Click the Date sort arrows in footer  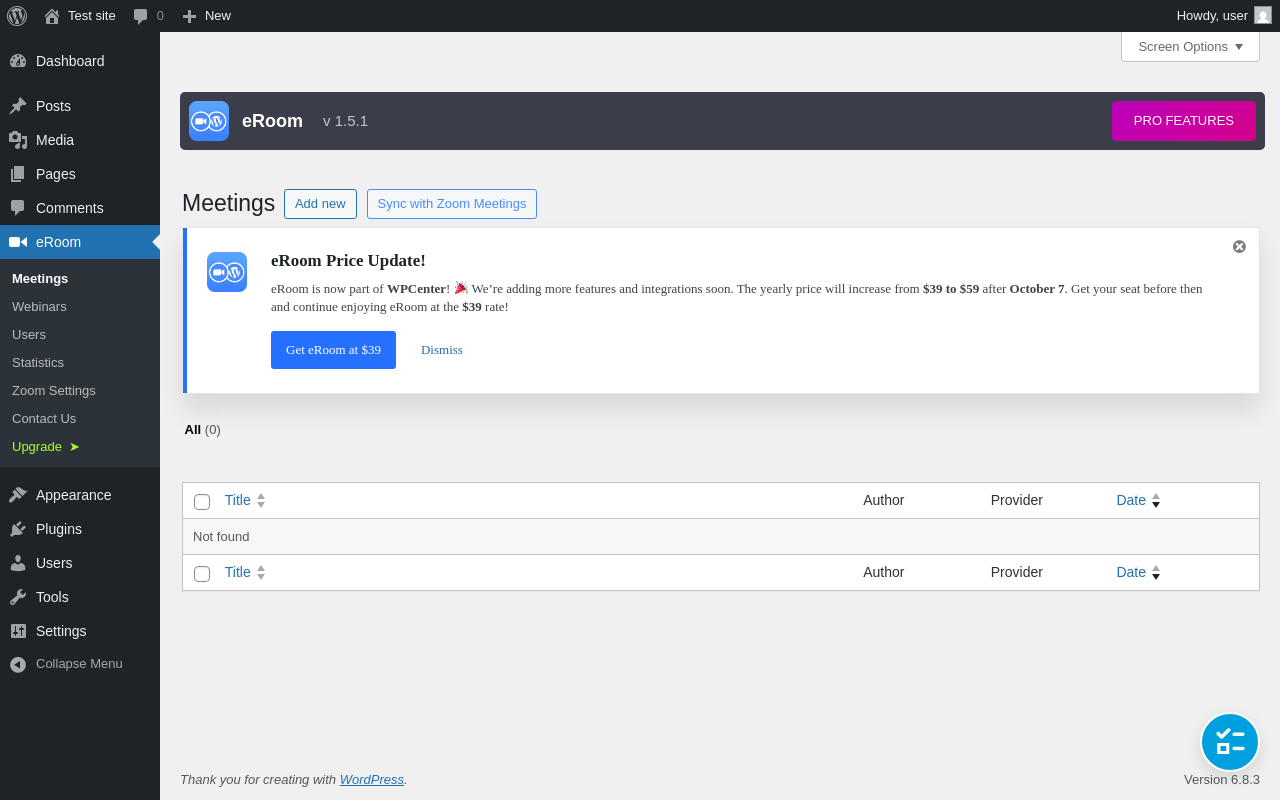[x=1156, y=572]
